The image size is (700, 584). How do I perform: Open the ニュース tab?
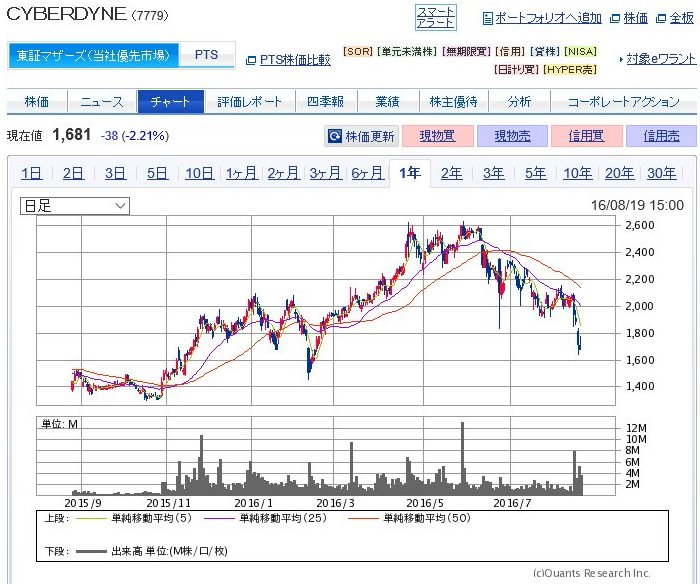(102, 101)
